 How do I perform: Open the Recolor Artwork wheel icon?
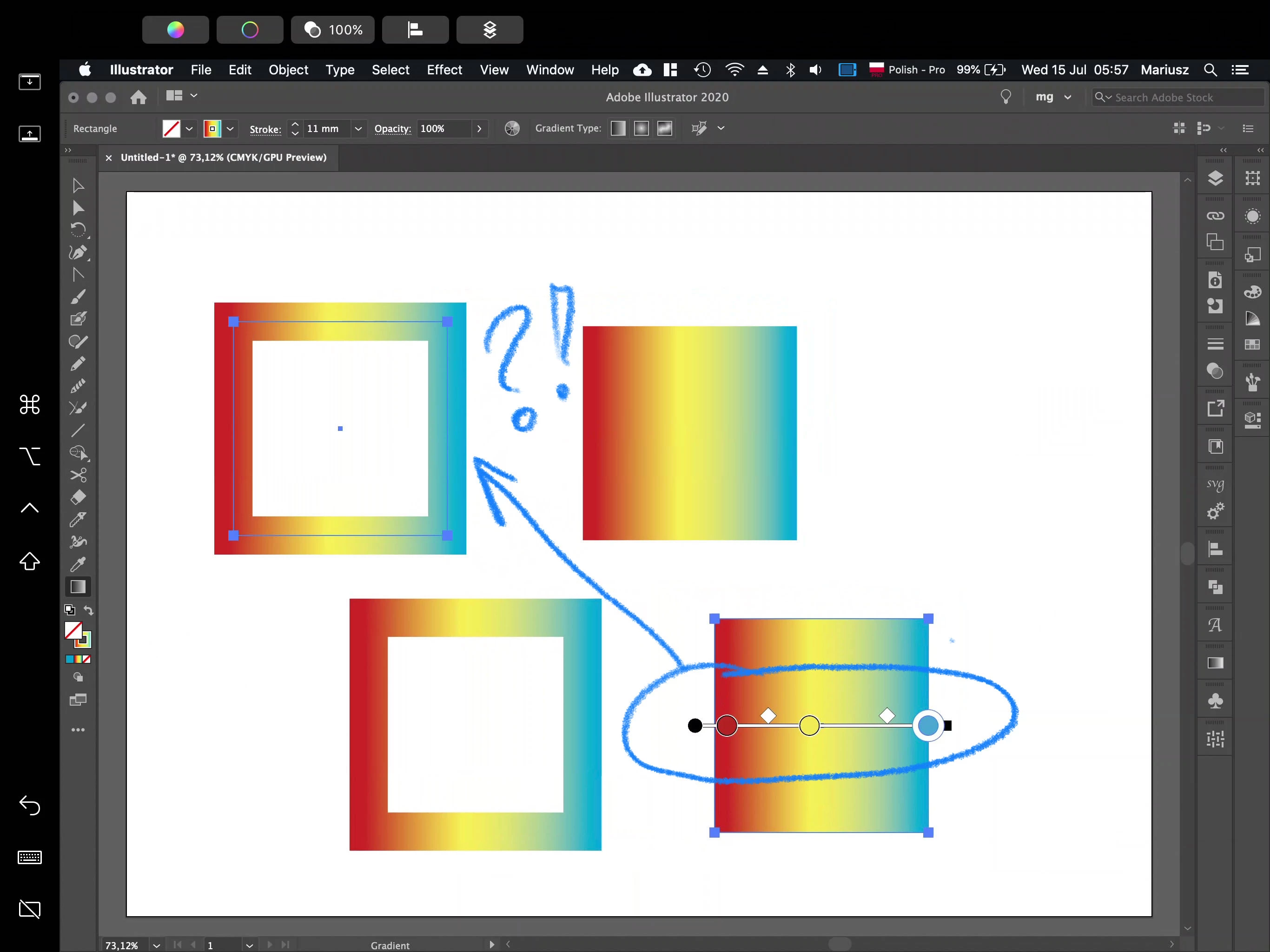click(512, 129)
